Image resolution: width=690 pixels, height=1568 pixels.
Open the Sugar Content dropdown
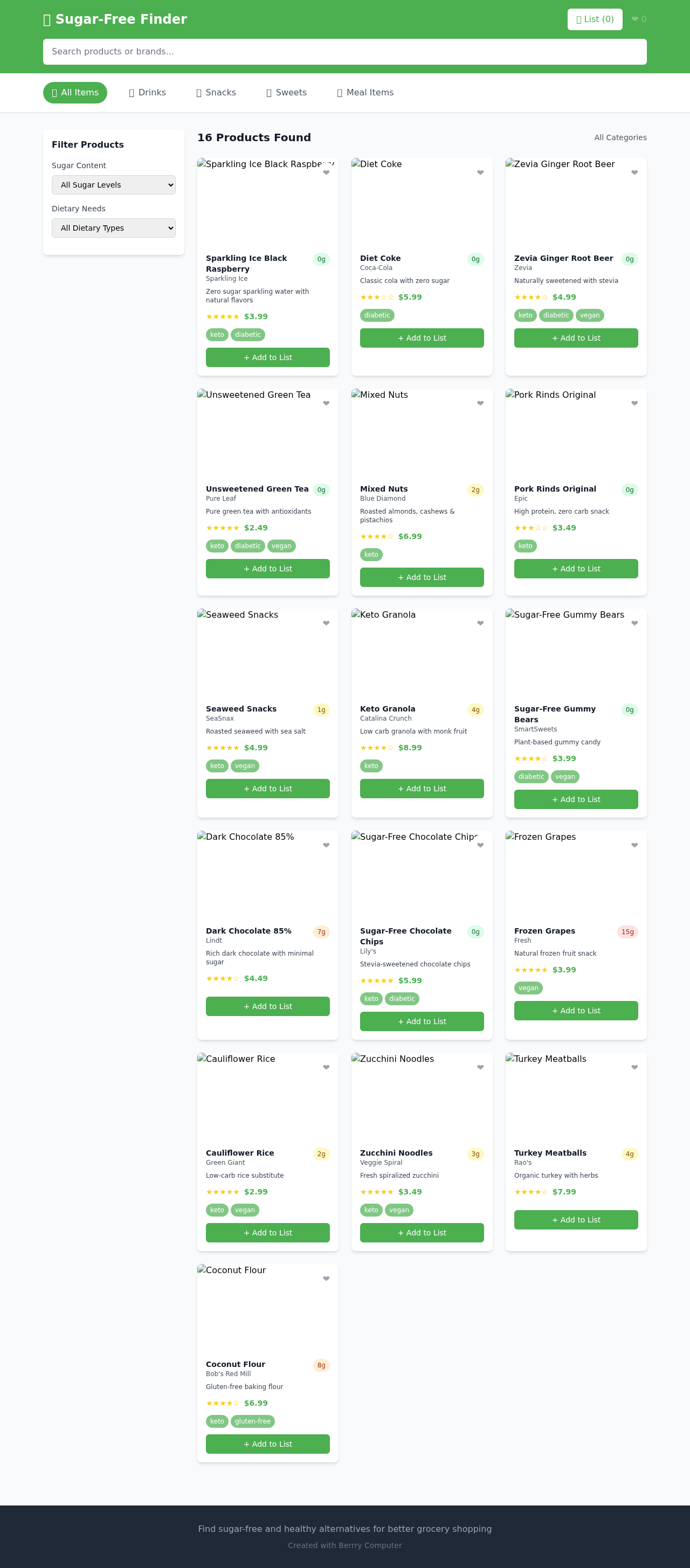pos(113,185)
